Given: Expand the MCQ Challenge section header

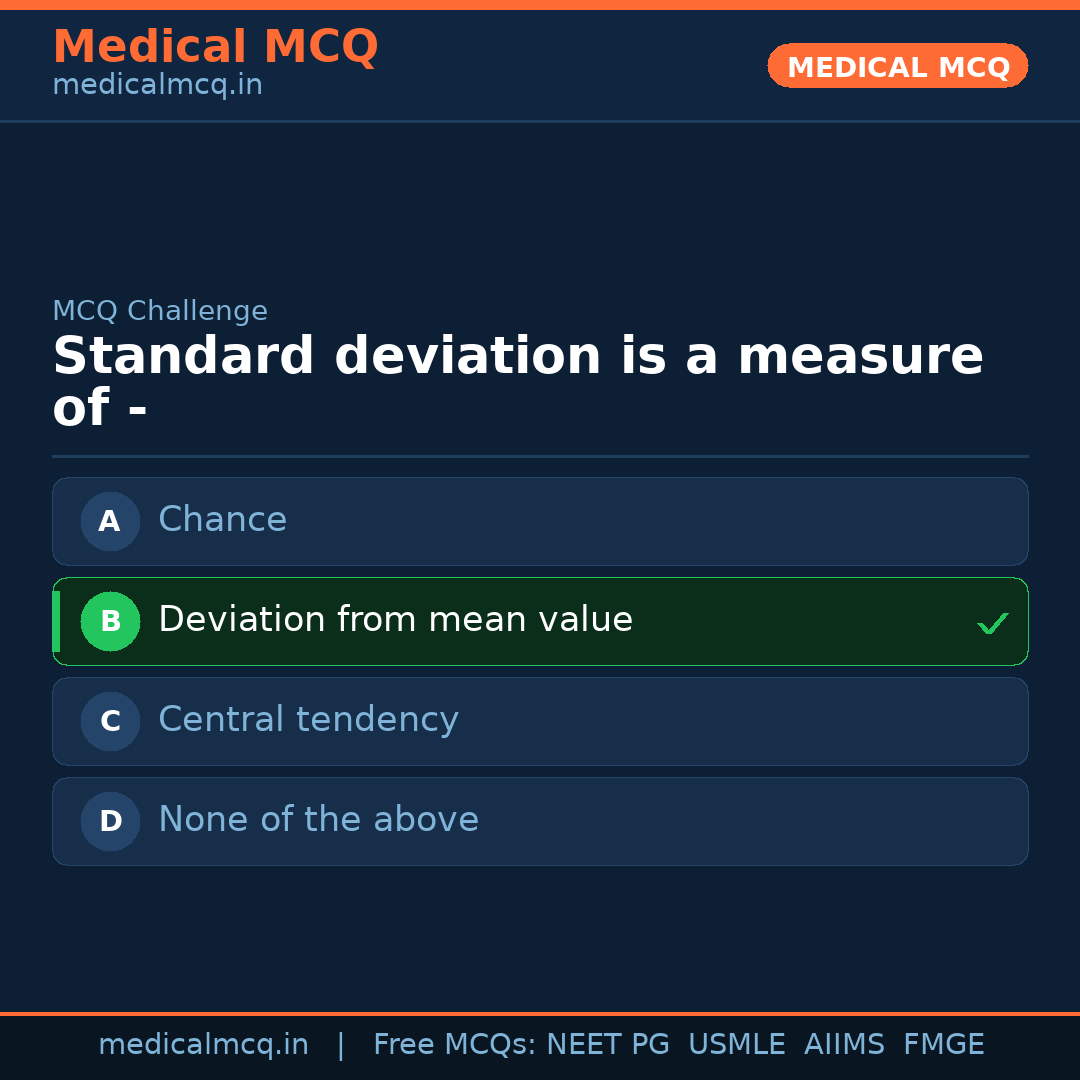Looking at the screenshot, I should coord(159,311).
